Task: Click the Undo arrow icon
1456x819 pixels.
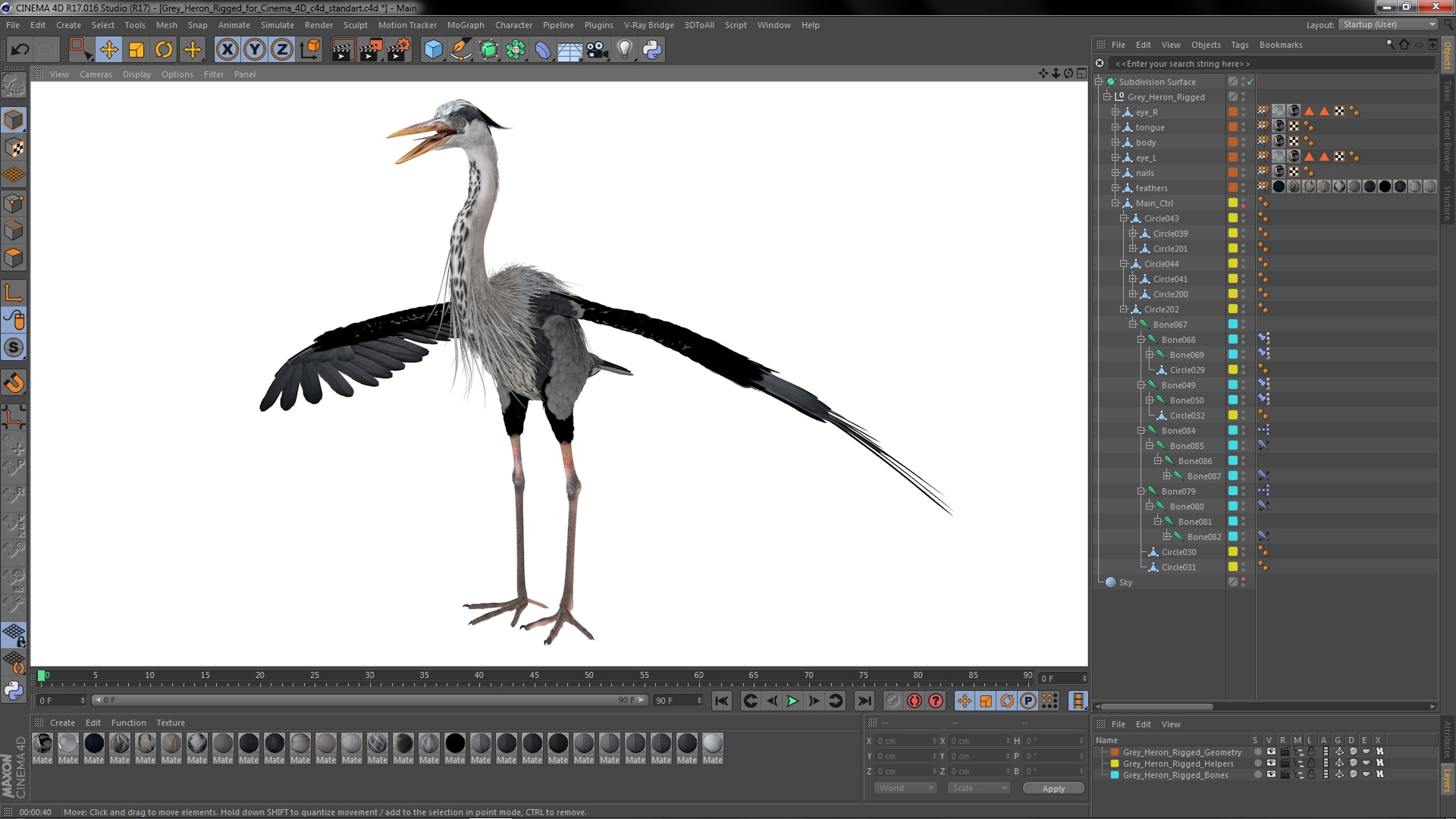Action: 20,50
